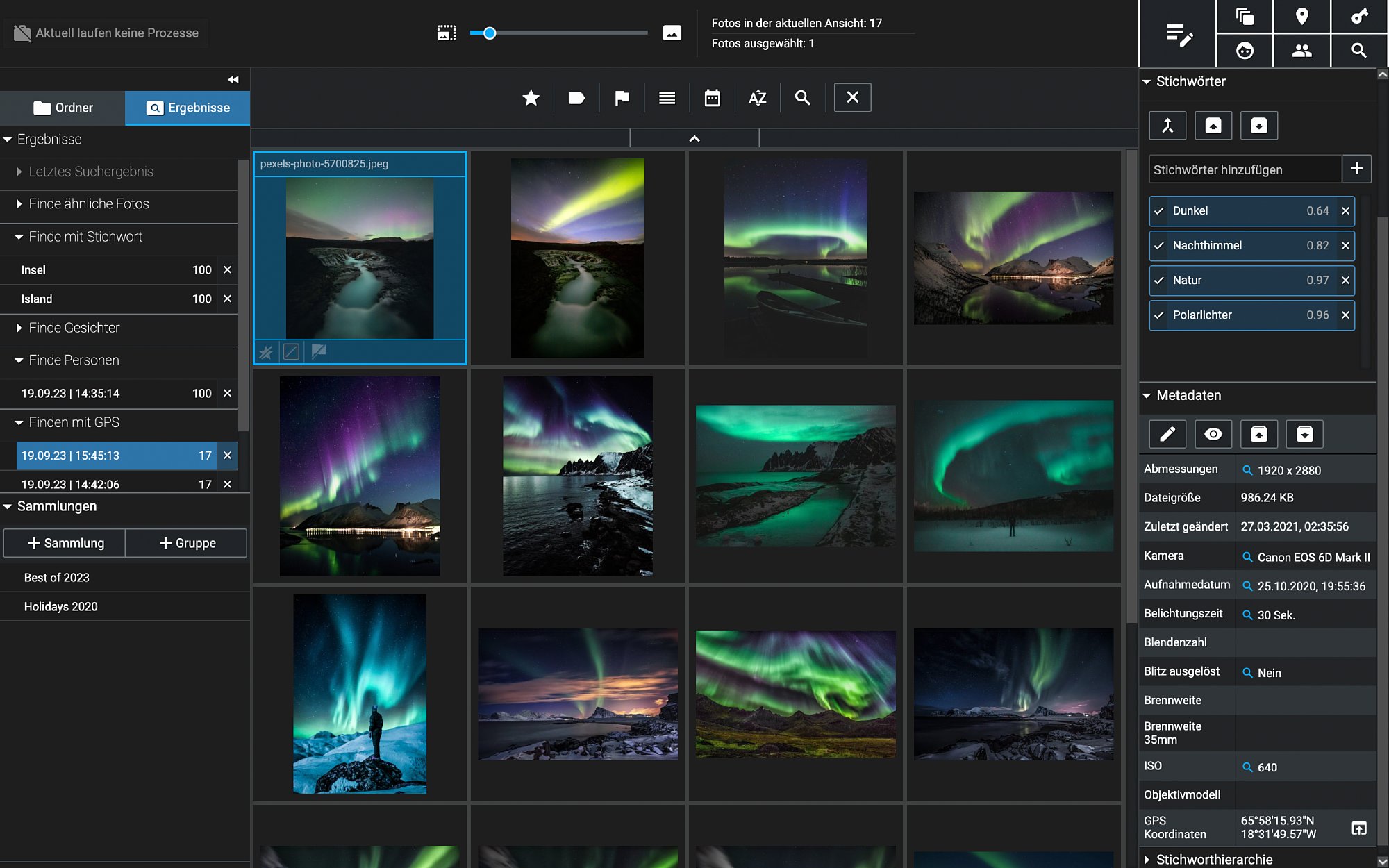Collapse the Sammlungen section

pos(8,506)
